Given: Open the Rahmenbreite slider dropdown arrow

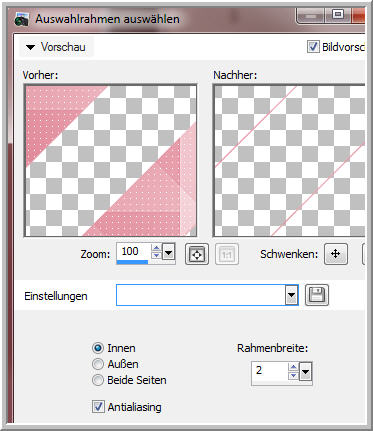Looking at the screenshot, I should pos(305,372).
